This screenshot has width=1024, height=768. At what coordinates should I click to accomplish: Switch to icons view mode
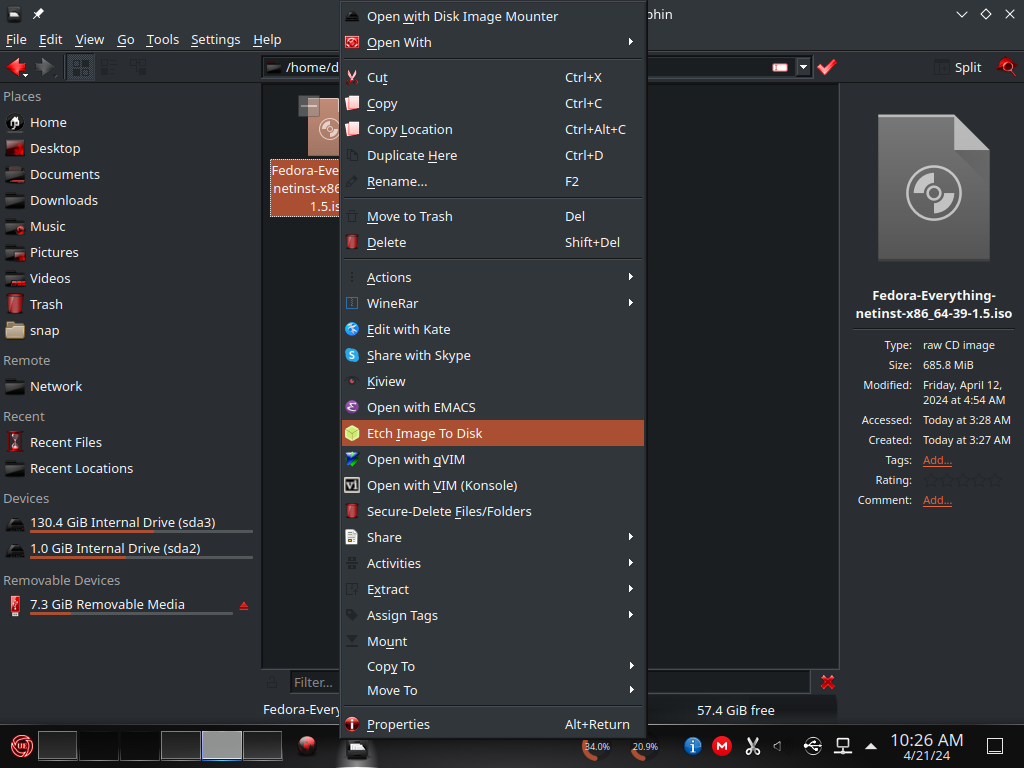[80, 67]
